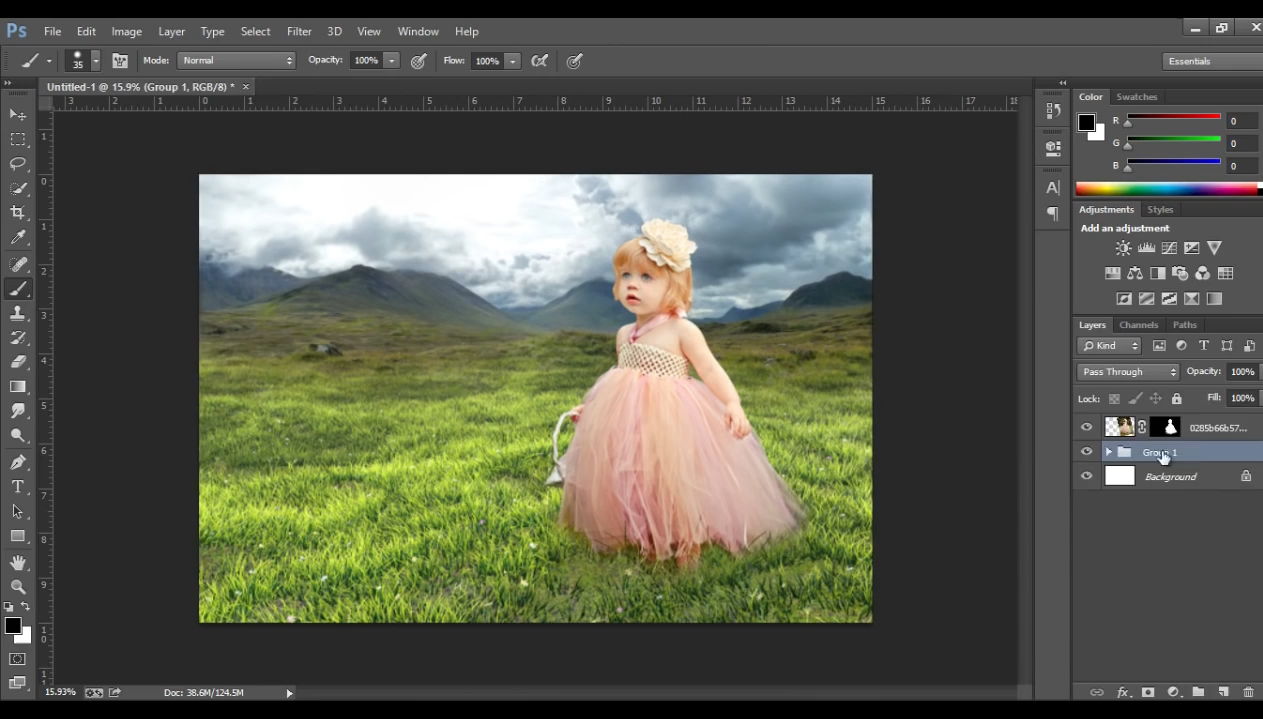Choose the Horizontal Type tool

coord(18,487)
